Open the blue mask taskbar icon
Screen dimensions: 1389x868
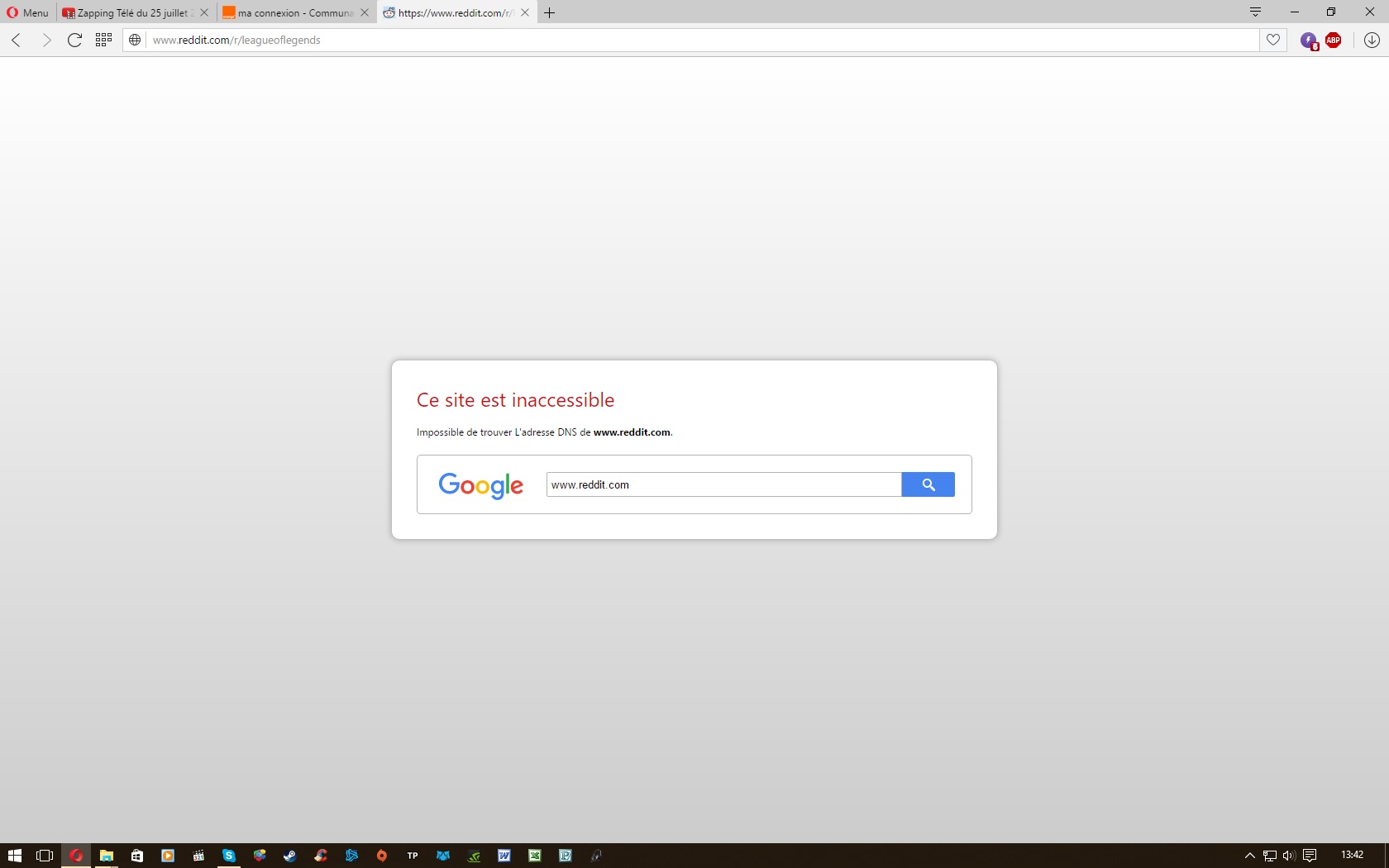(x=443, y=856)
